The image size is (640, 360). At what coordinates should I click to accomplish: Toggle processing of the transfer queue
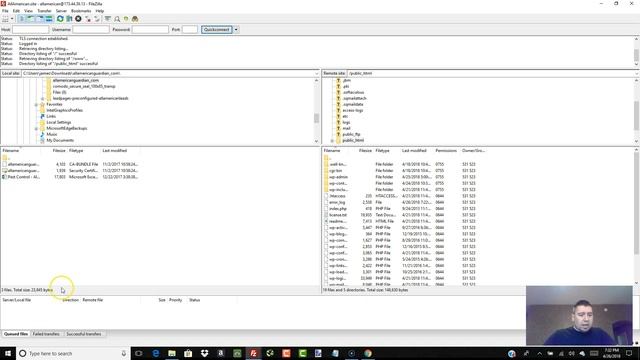point(69,19)
